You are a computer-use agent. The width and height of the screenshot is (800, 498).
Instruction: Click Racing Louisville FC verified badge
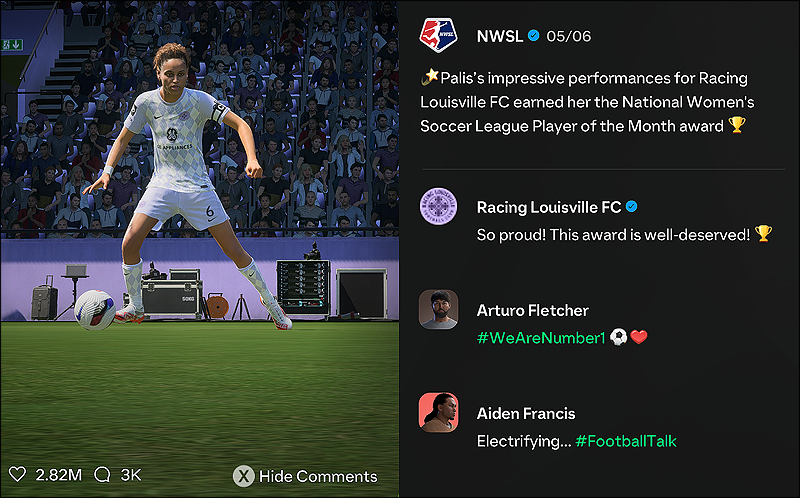632,207
